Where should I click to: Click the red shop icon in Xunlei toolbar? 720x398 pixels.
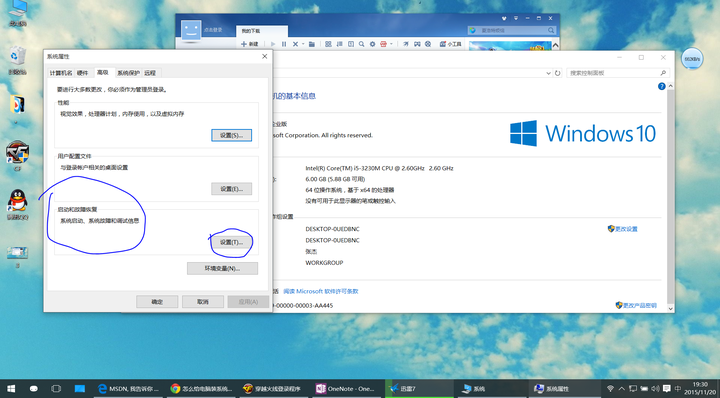coord(383,44)
